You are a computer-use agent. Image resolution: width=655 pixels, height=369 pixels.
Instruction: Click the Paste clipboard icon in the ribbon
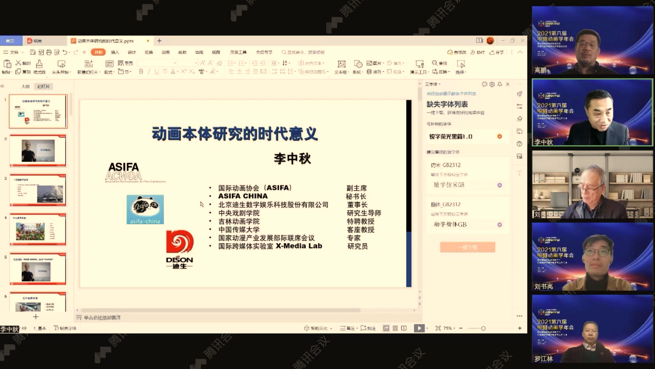tap(7, 64)
